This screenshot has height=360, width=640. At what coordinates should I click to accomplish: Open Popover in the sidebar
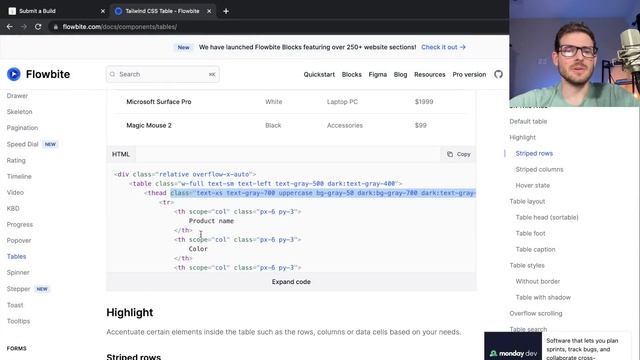19,240
